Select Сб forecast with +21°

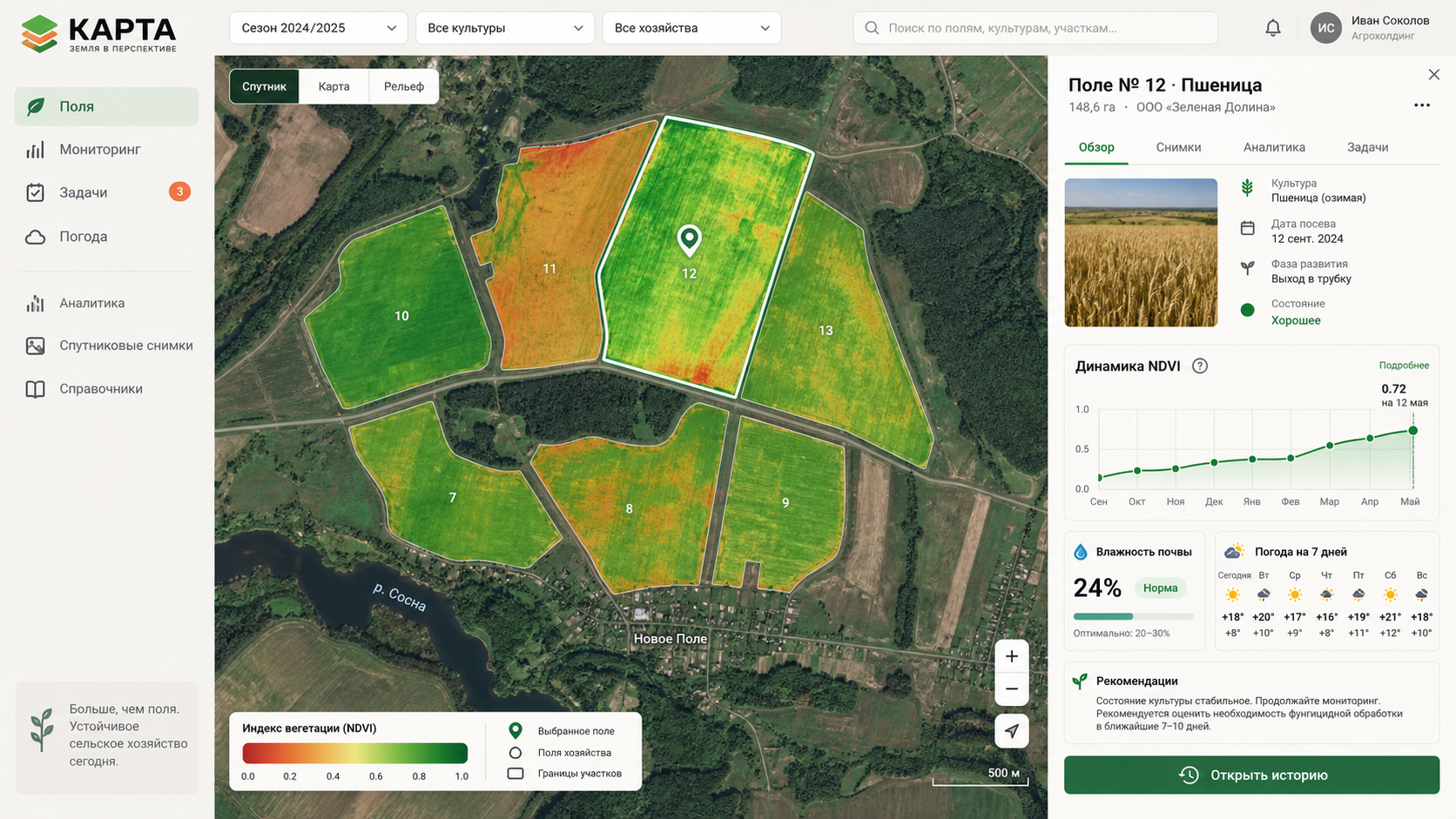coord(1390,604)
